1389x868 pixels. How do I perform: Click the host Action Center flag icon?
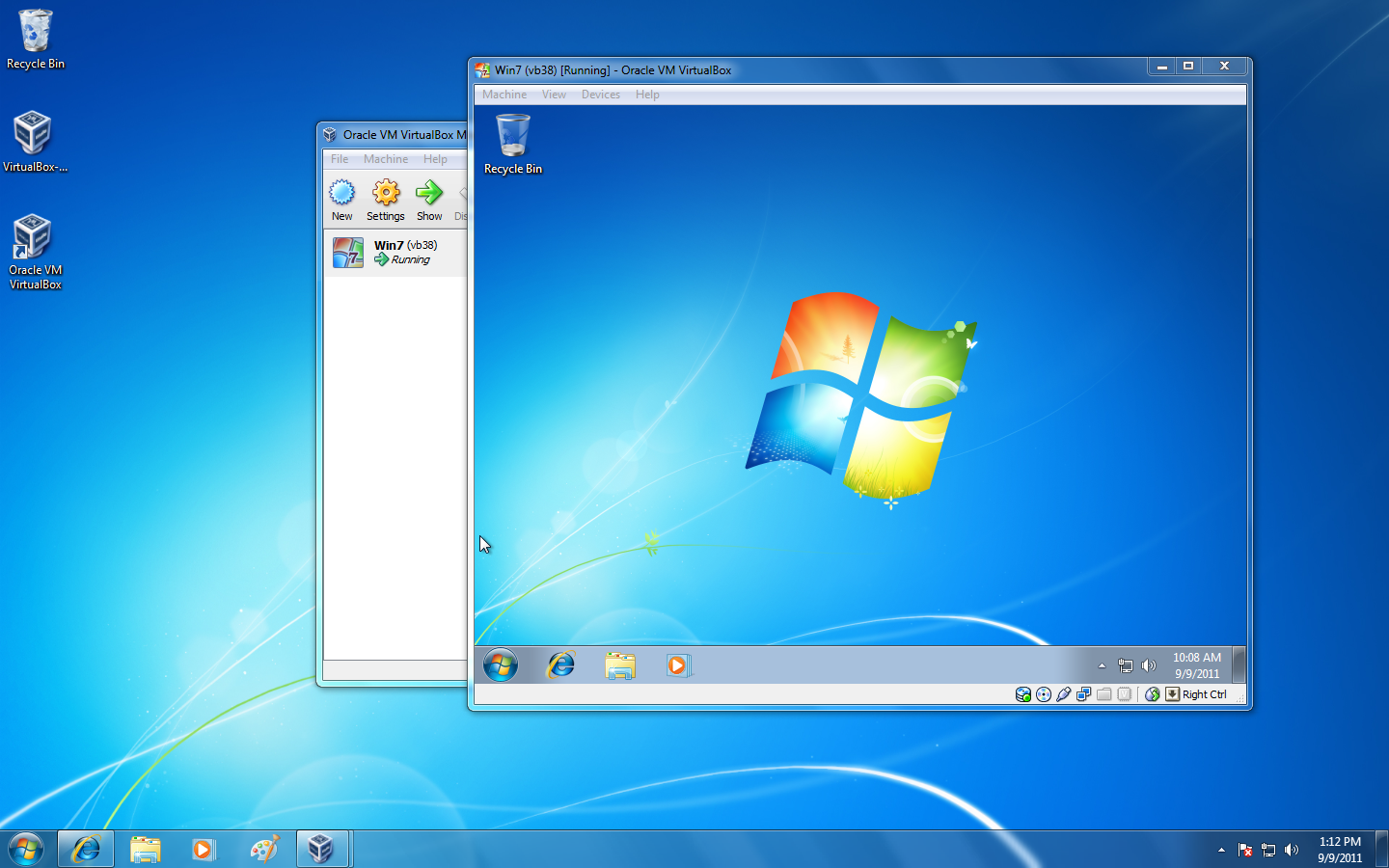1244,850
